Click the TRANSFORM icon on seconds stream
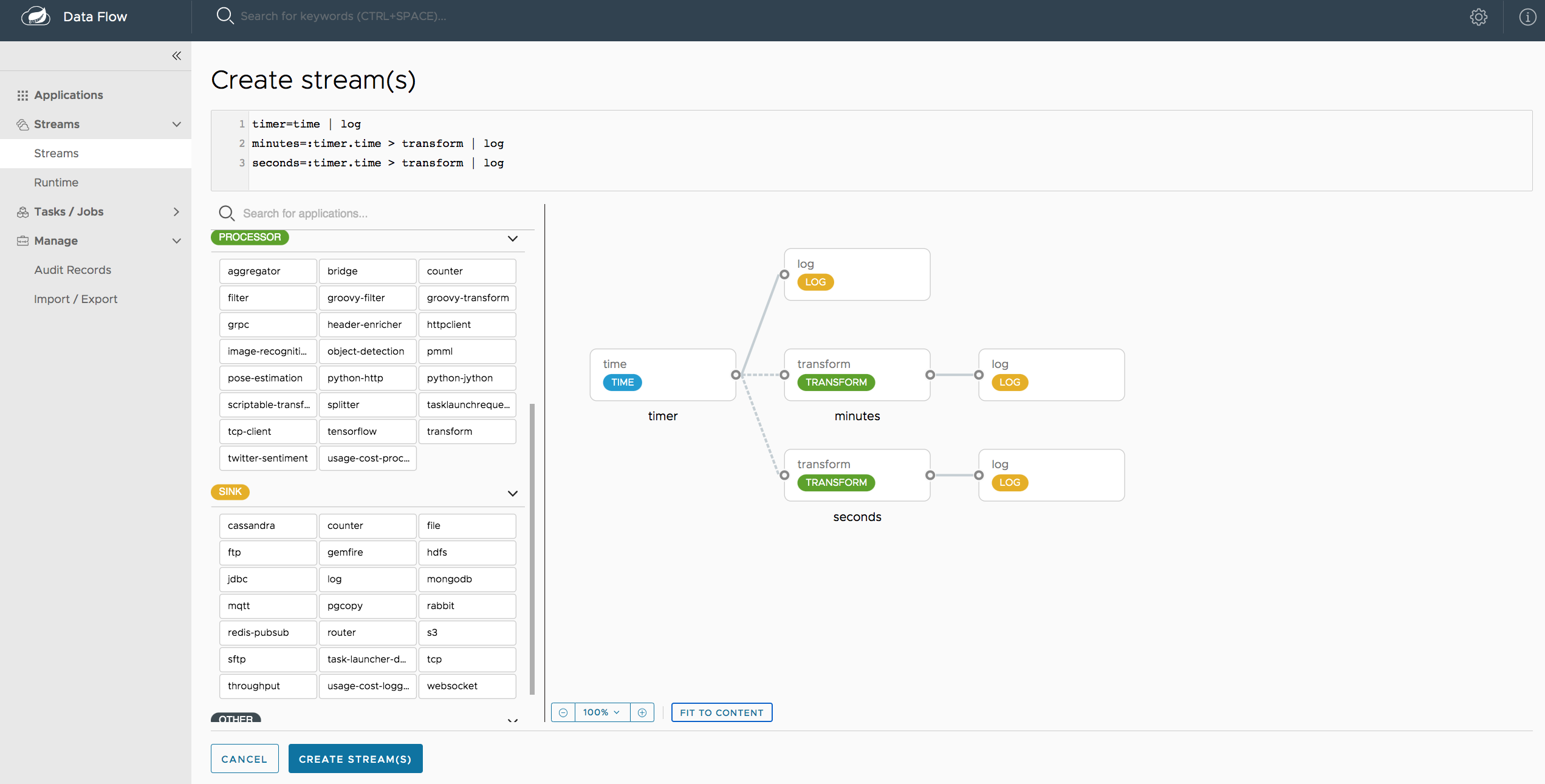1545x784 pixels. pos(836,482)
